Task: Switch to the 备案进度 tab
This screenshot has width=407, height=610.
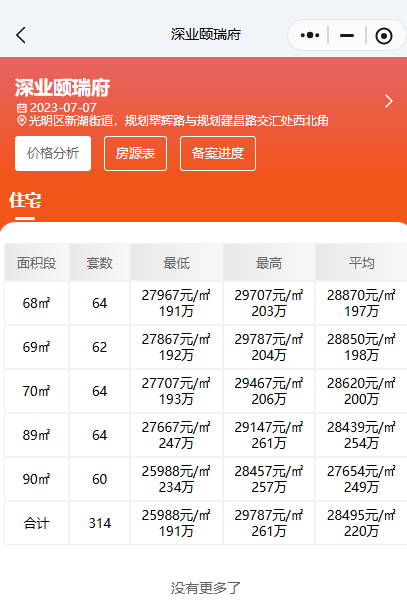Action: point(218,153)
